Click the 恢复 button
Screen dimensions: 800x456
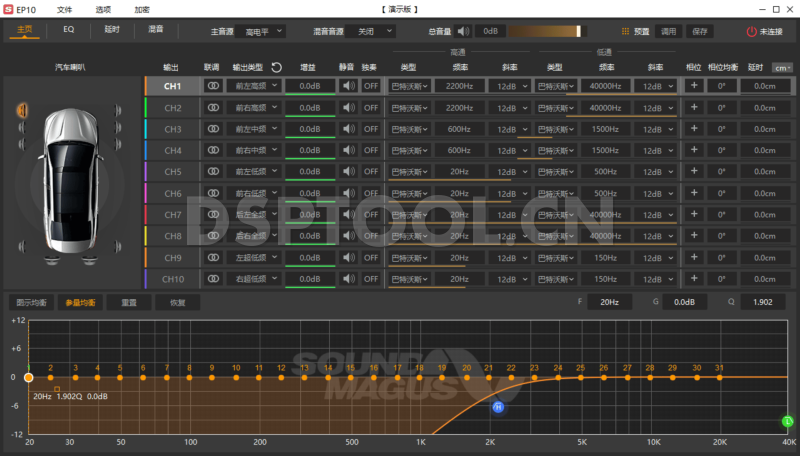tap(178, 302)
